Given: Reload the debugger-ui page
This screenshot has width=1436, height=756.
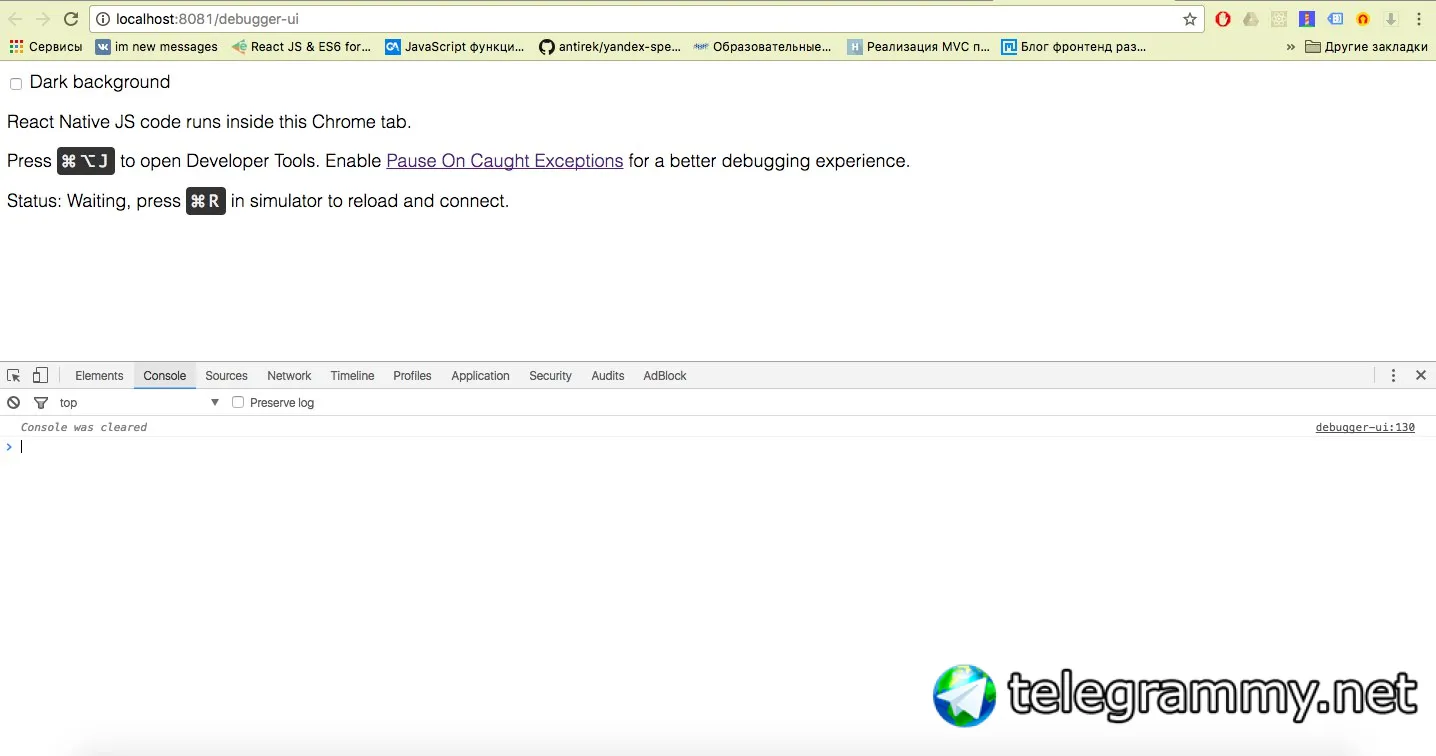Looking at the screenshot, I should [x=70, y=19].
